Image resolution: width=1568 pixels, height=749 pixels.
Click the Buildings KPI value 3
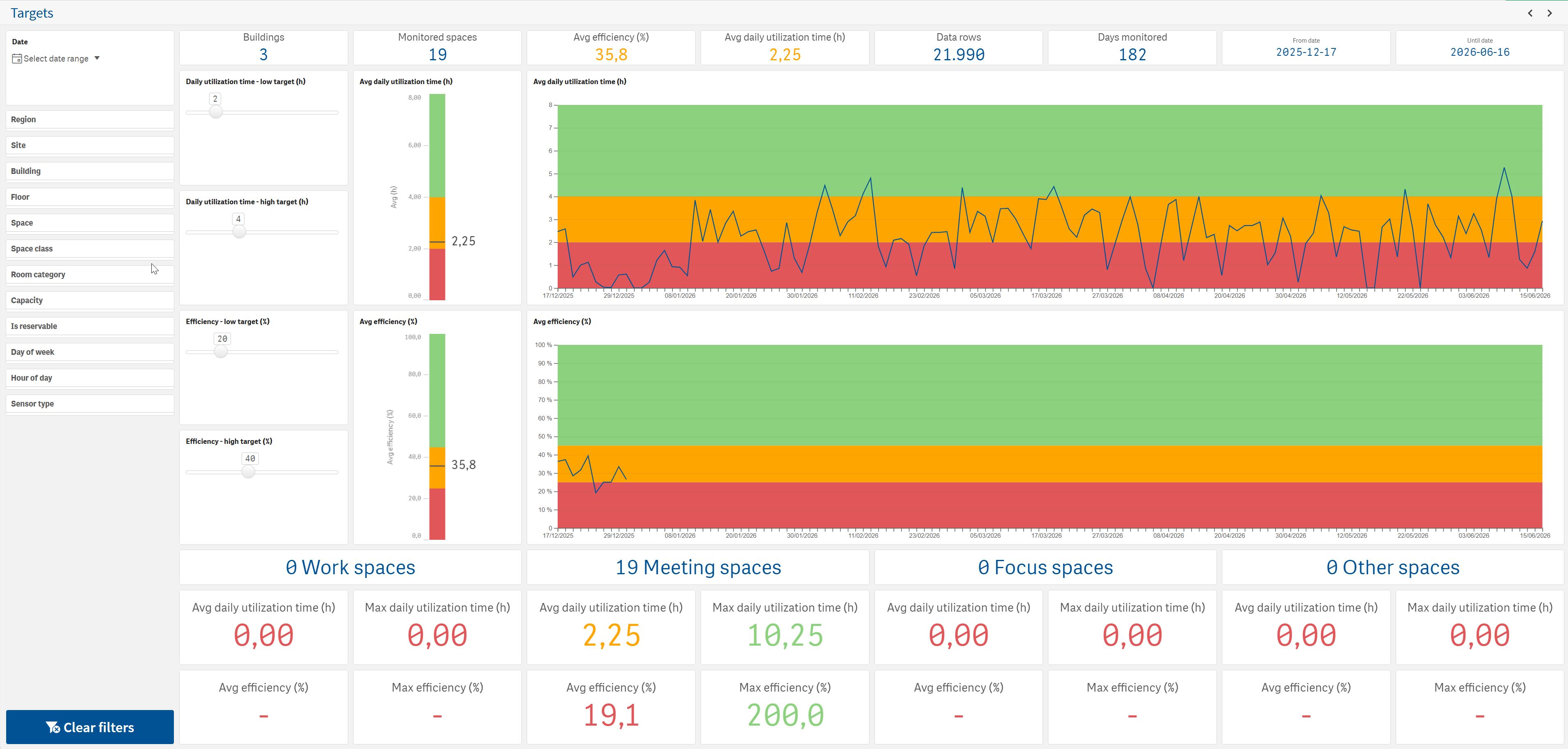pos(264,55)
